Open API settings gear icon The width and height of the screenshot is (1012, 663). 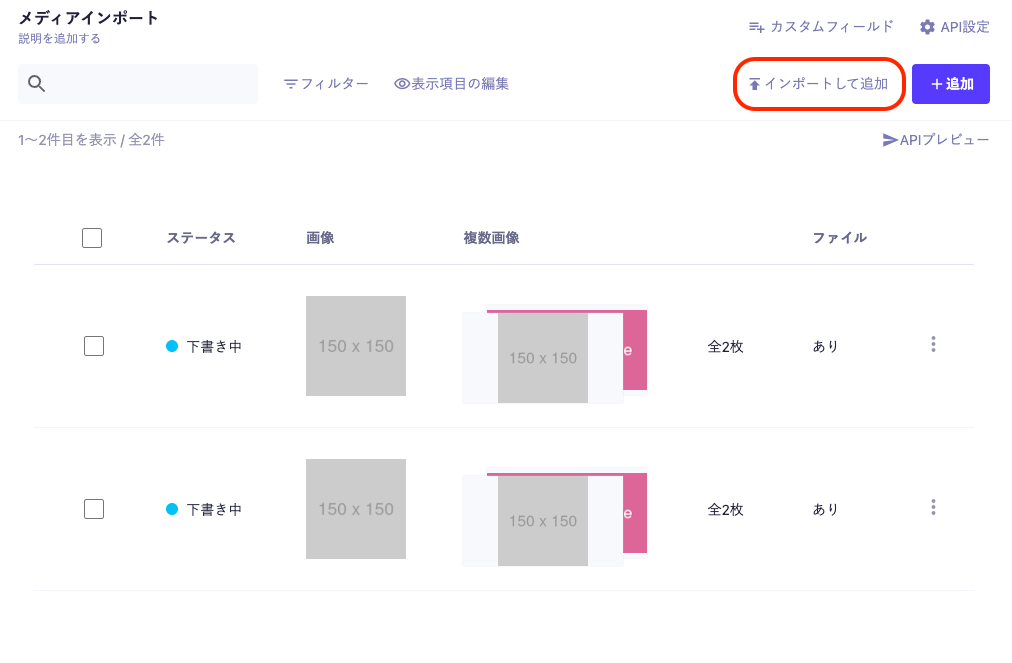[x=927, y=27]
